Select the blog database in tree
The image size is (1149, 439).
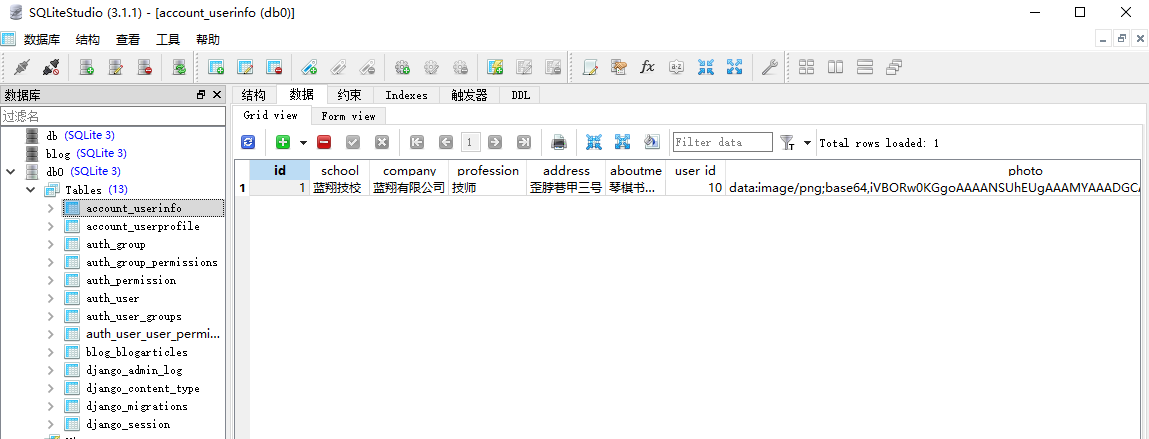click(x=58, y=154)
